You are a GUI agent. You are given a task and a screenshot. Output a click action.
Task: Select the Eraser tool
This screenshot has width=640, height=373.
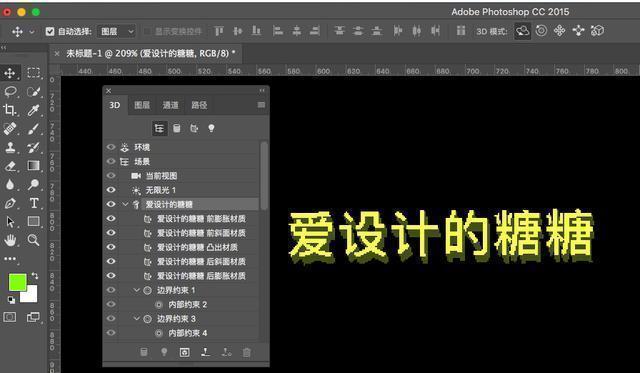10,166
